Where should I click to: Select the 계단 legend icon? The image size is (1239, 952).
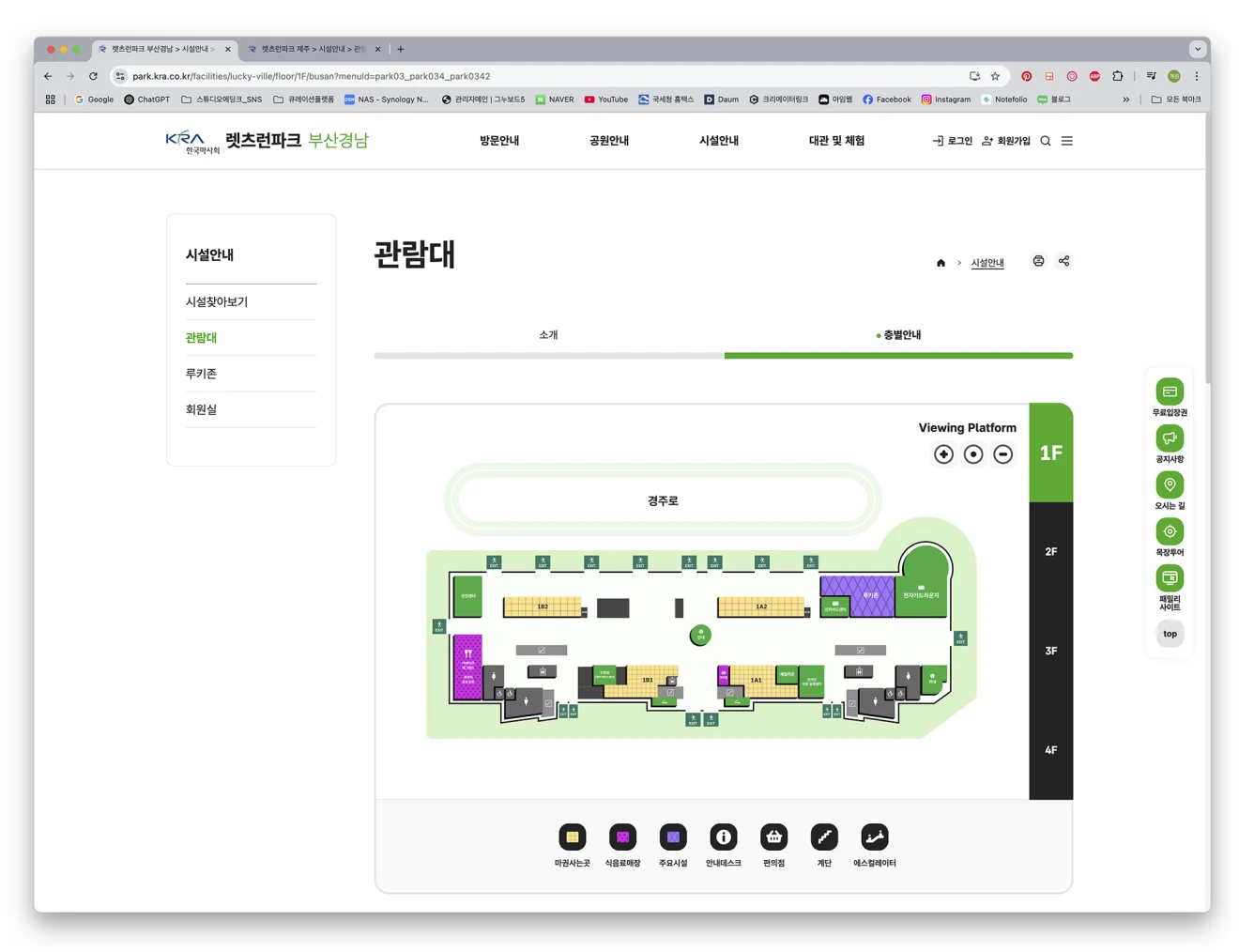click(x=824, y=837)
